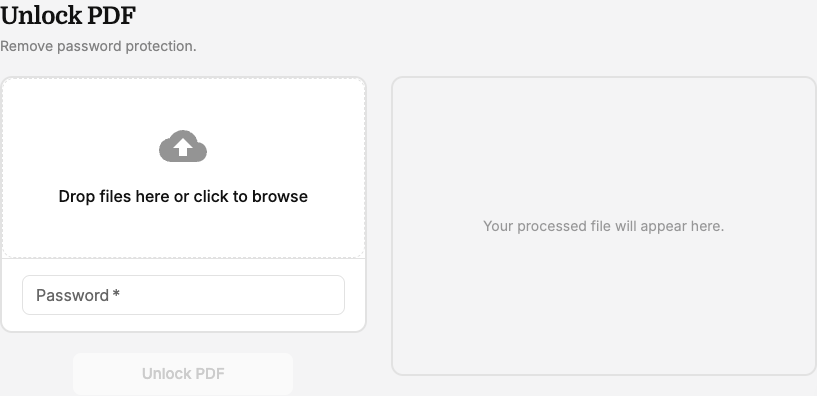This screenshot has height=396, width=817.
Task: Click 'Your processed file will appear here.' text
Action: (x=603, y=226)
